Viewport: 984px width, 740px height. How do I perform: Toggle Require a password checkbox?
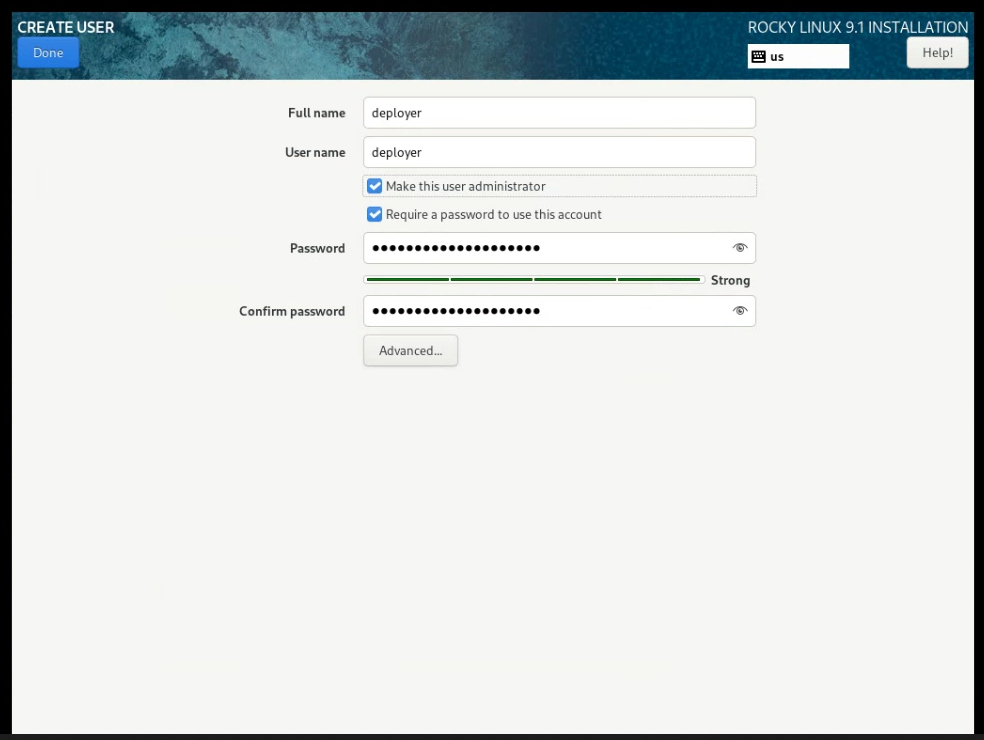coord(375,215)
